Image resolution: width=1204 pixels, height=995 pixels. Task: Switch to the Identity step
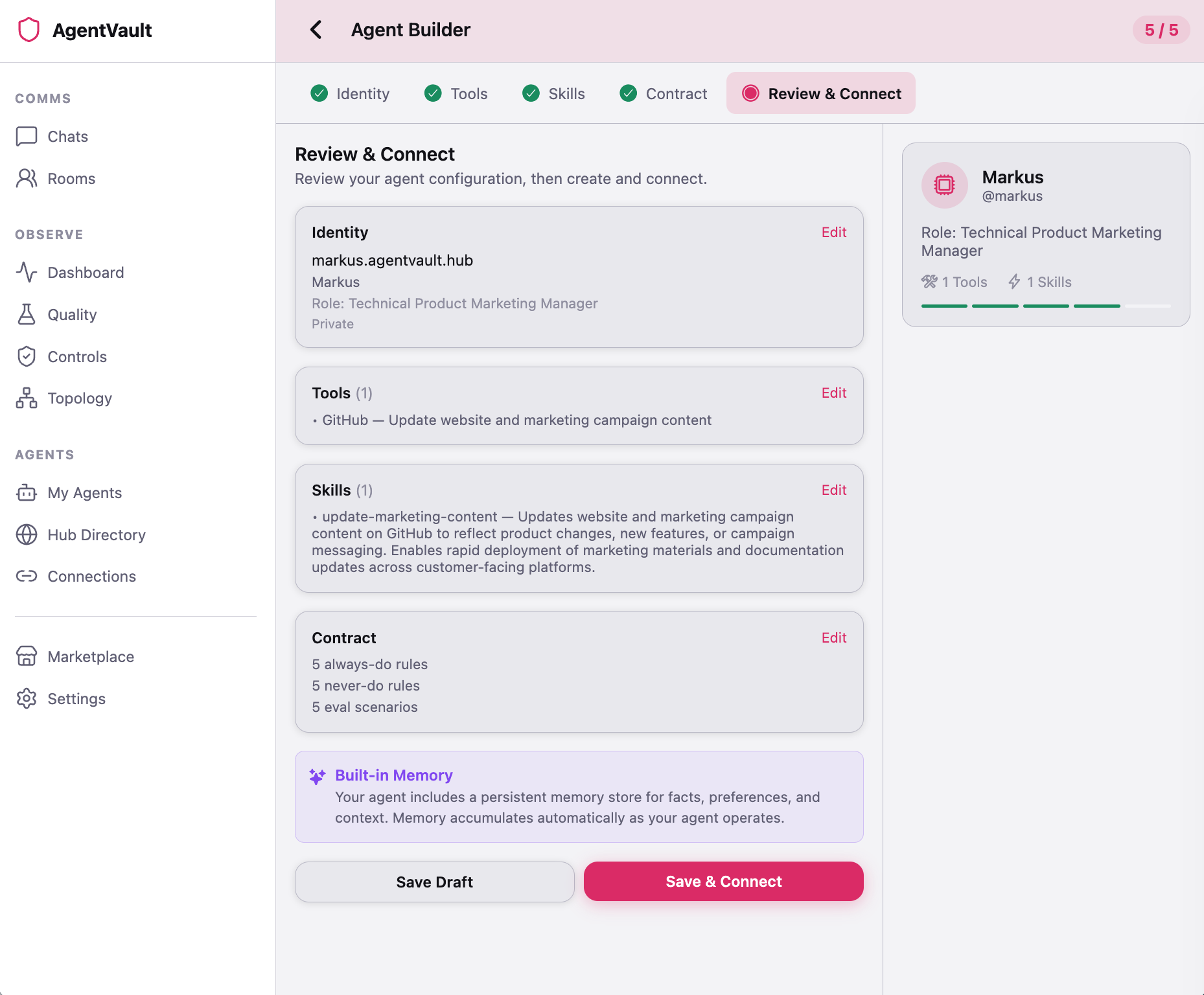point(349,93)
